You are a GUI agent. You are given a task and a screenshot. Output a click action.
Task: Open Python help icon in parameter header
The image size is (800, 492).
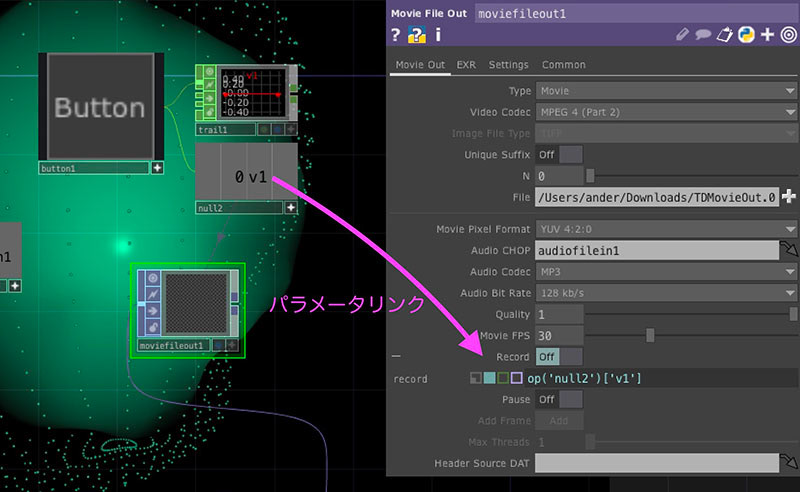tap(417, 35)
